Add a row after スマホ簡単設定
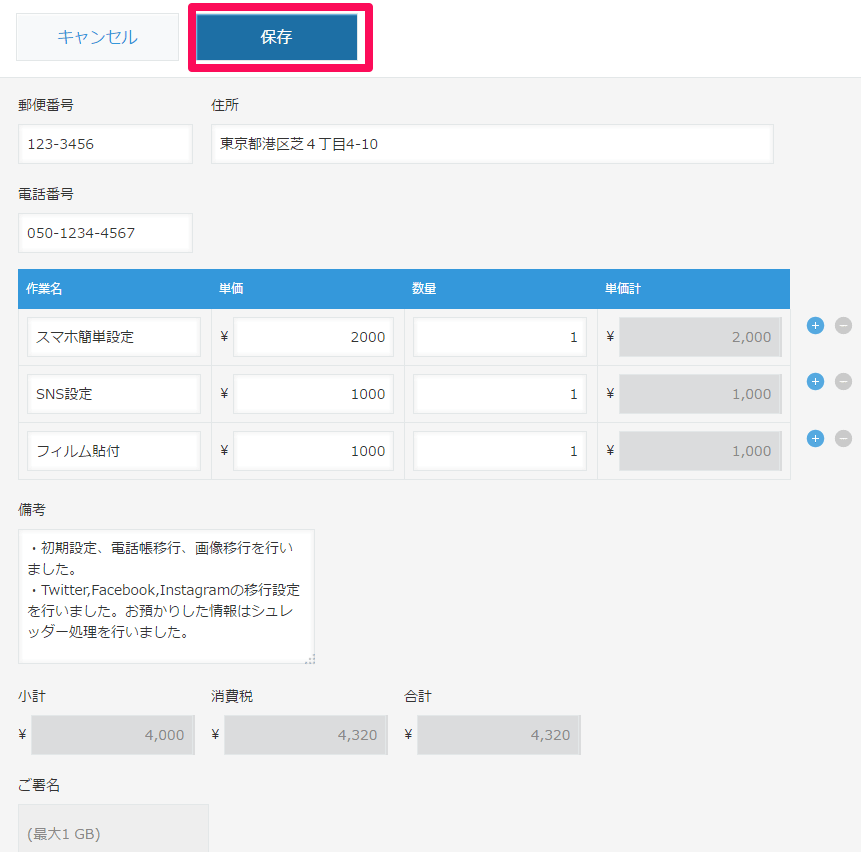 tap(815, 325)
